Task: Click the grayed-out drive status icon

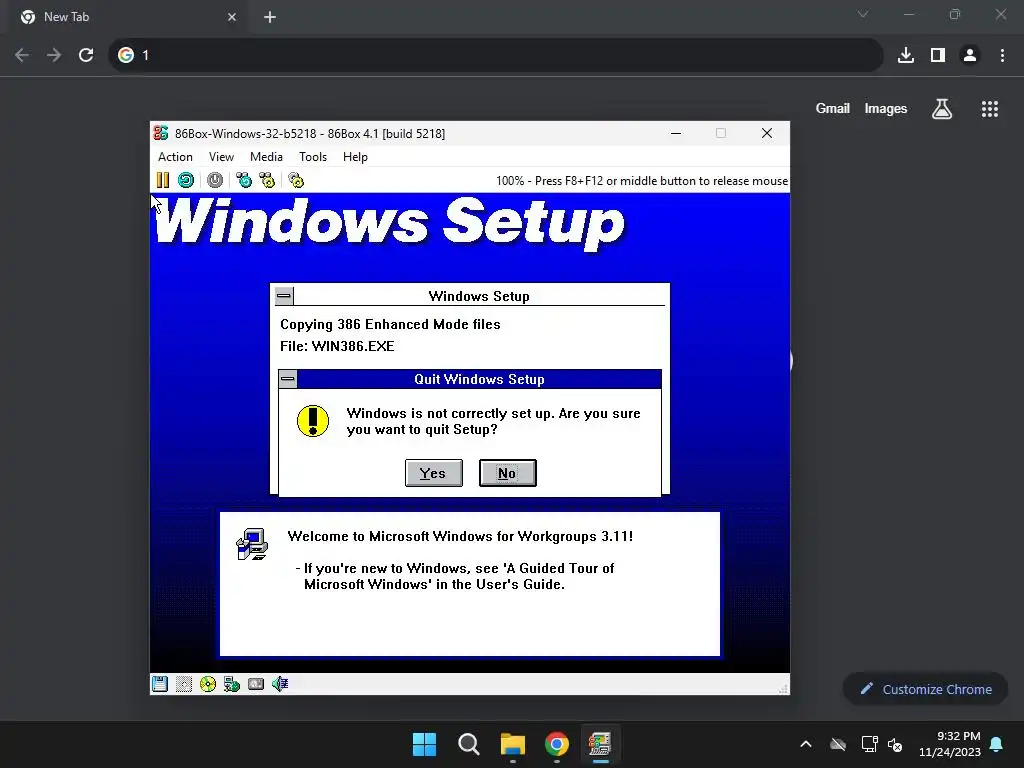Action: pyautogui.click(x=184, y=684)
